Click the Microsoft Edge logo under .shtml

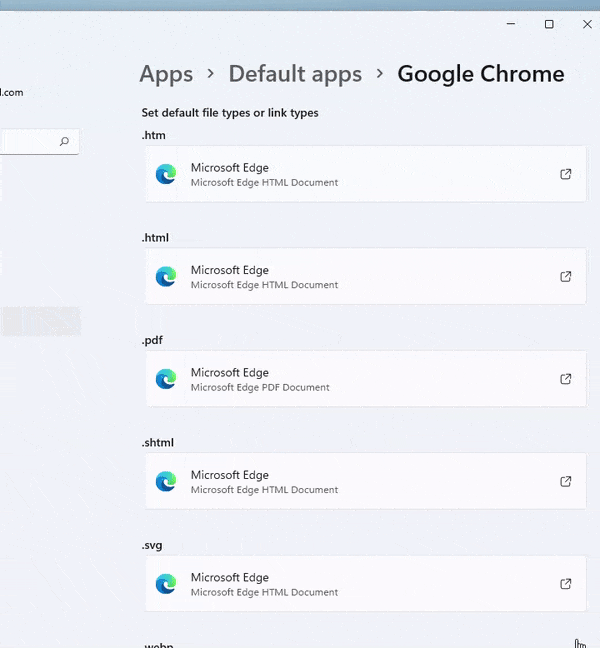pyautogui.click(x=166, y=481)
